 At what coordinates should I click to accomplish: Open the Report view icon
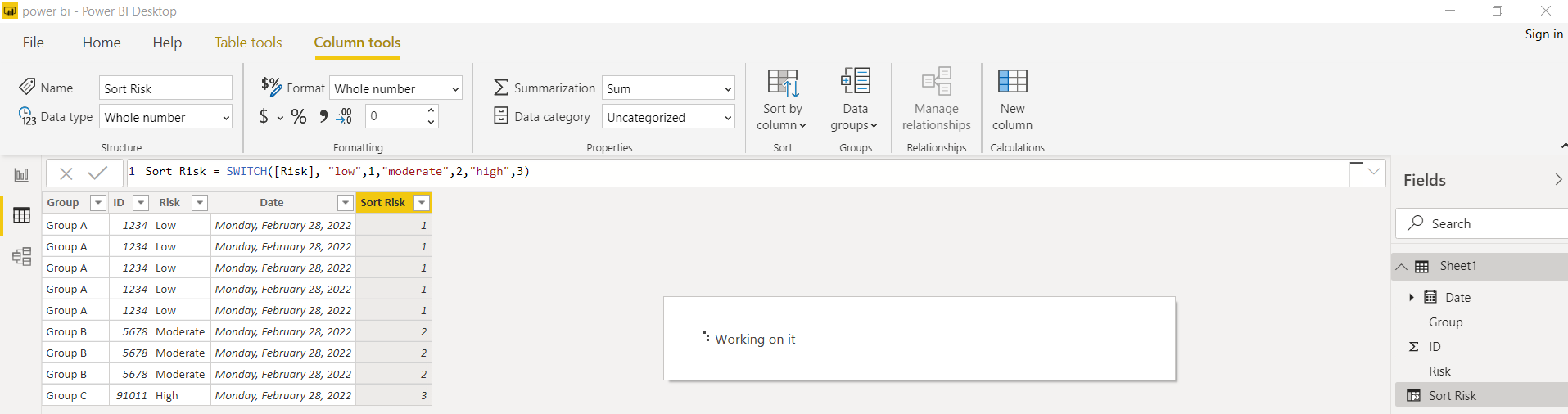click(x=21, y=174)
